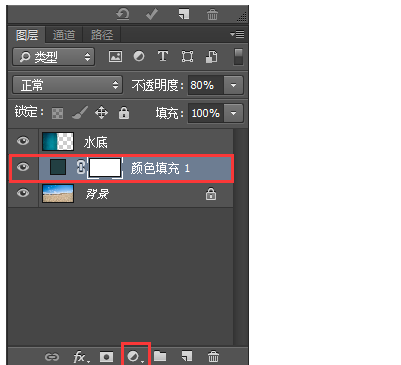
Task: Open the 正常 blend mode dropdown
Action: point(67,85)
